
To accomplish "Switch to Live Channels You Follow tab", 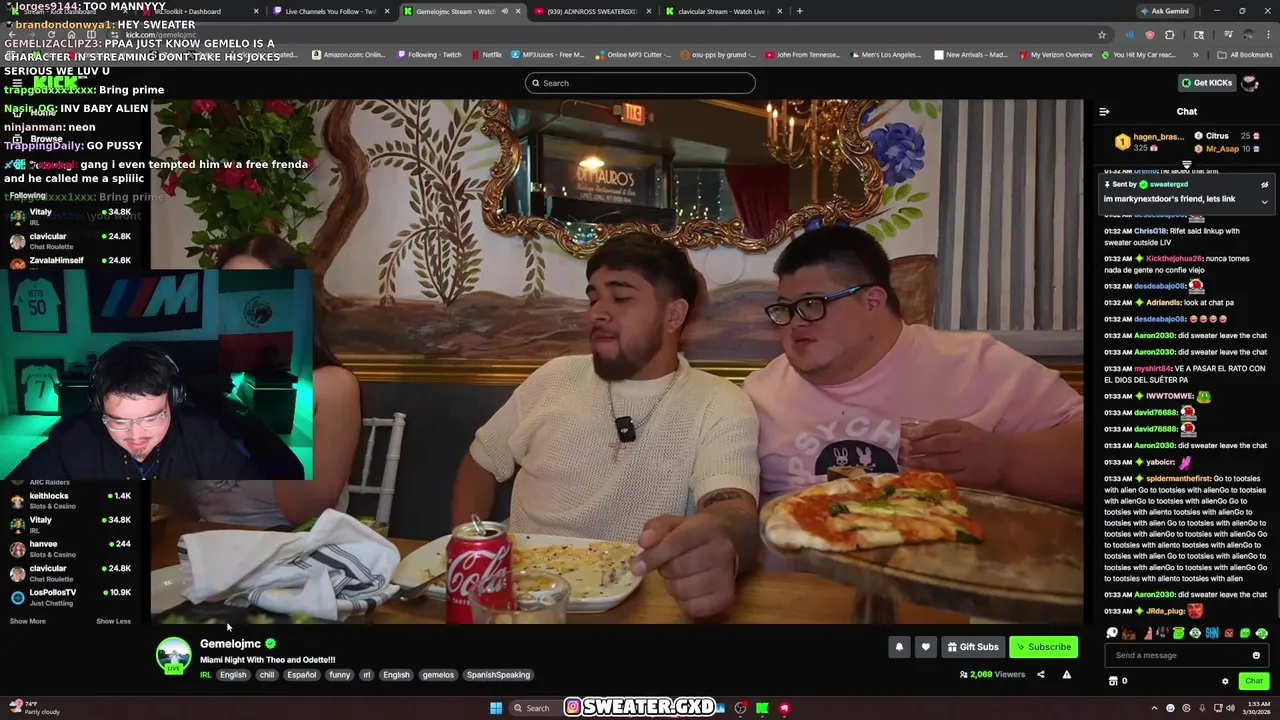I will (330, 11).
